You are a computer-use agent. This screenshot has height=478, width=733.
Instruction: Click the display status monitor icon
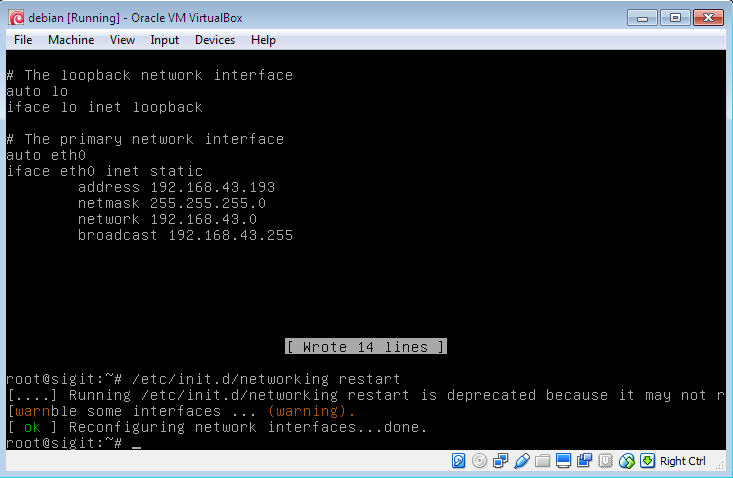point(563,461)
